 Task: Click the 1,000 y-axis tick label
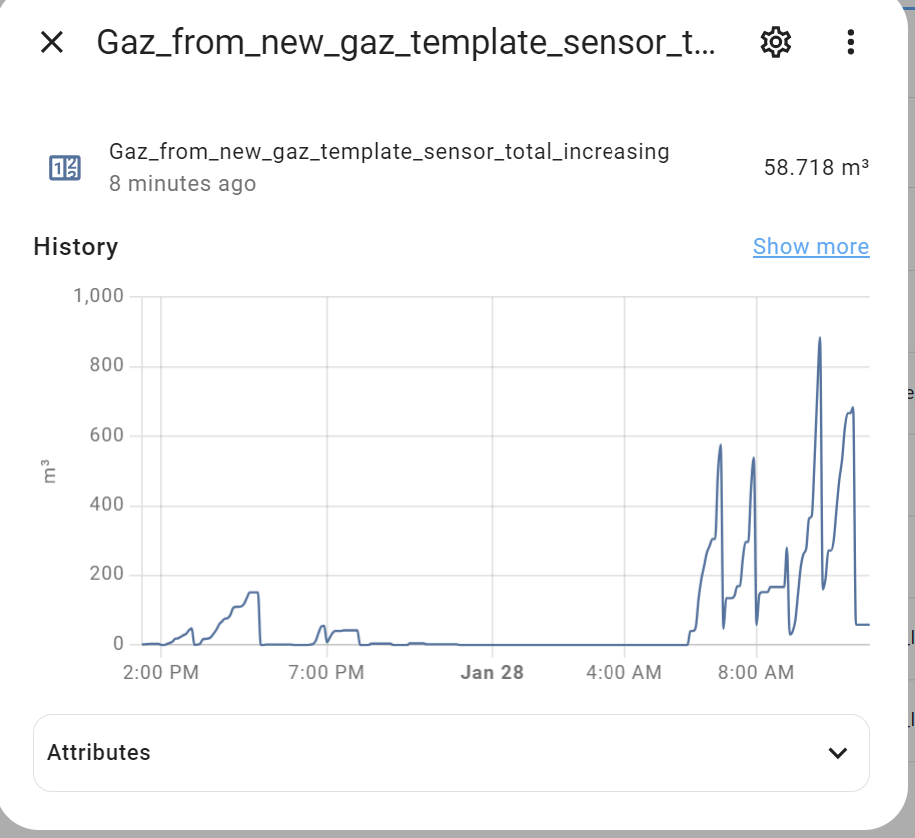(x=99, y=296)
